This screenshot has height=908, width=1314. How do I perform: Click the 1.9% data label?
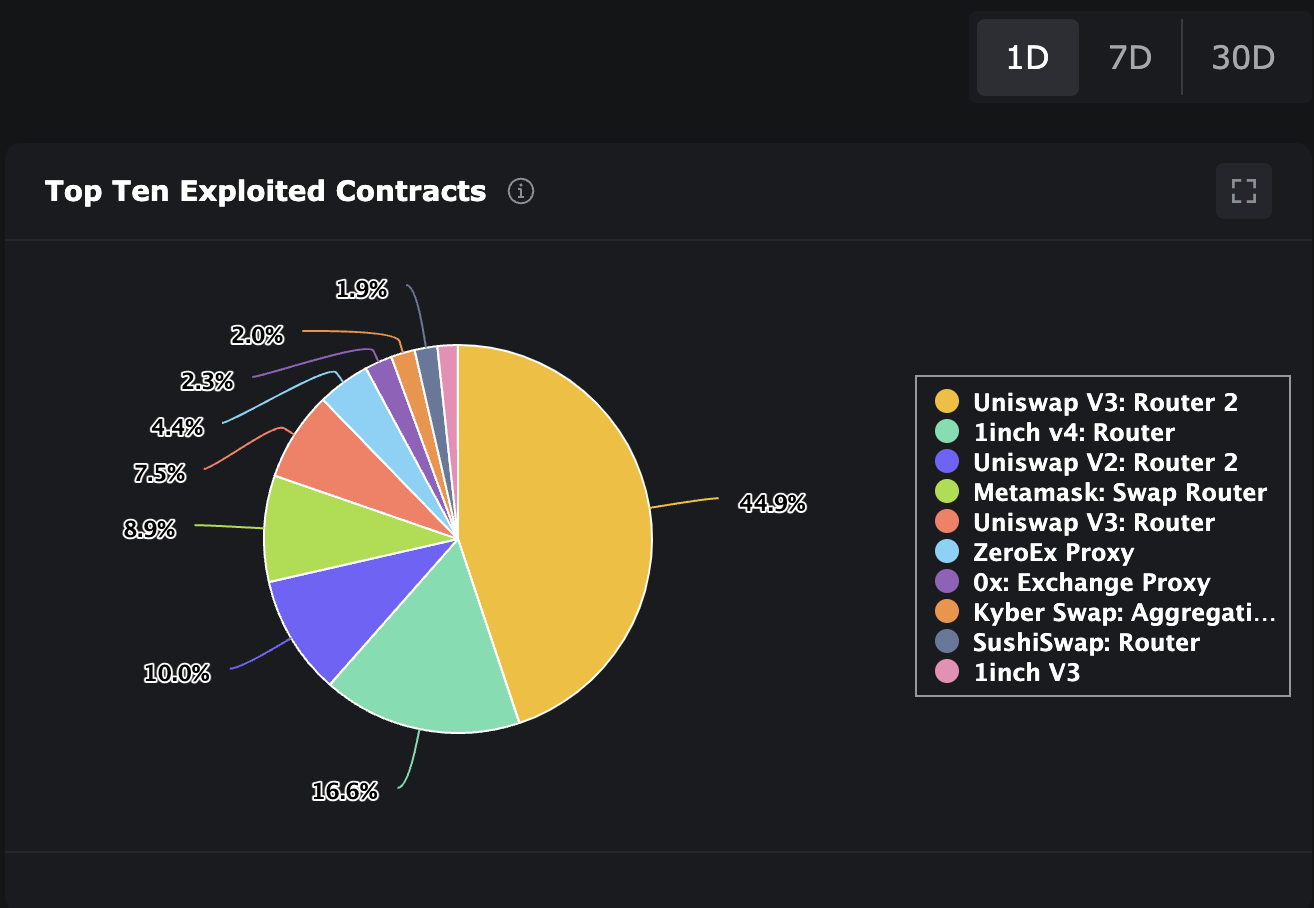coord(361,290)
